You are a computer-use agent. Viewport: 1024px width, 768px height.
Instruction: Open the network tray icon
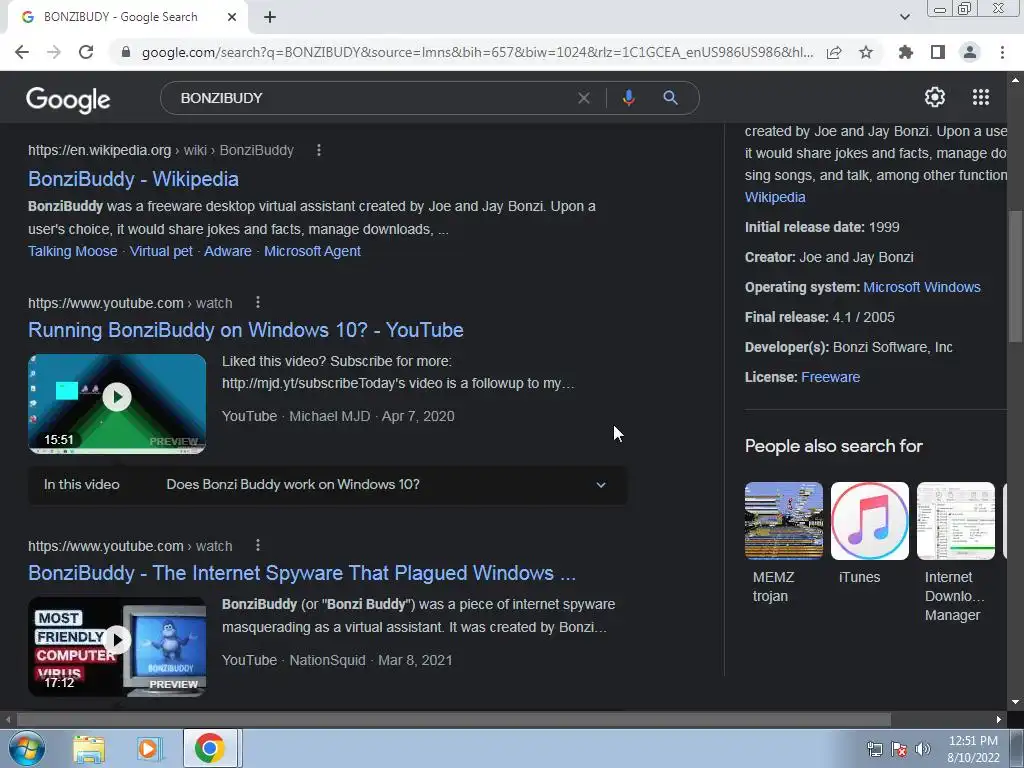[874, 749]
